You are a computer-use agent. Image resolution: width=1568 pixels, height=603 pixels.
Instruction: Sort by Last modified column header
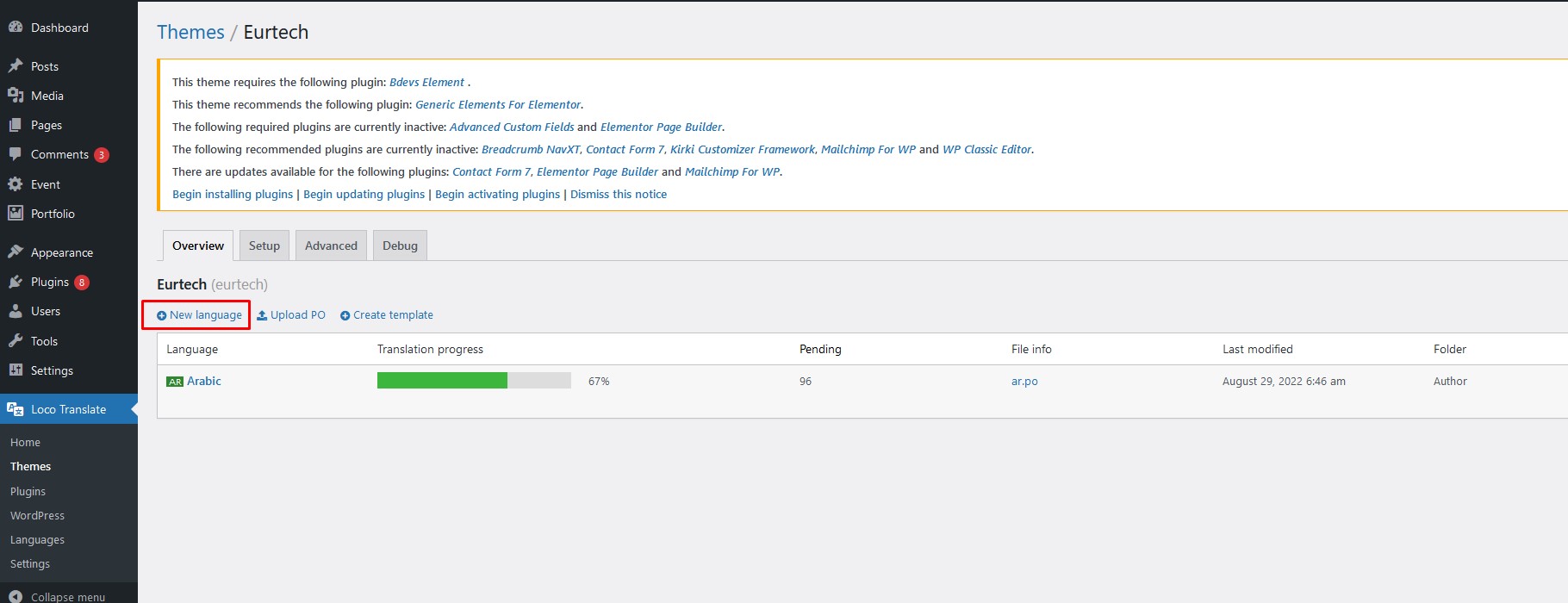[x=1257, y=349]
